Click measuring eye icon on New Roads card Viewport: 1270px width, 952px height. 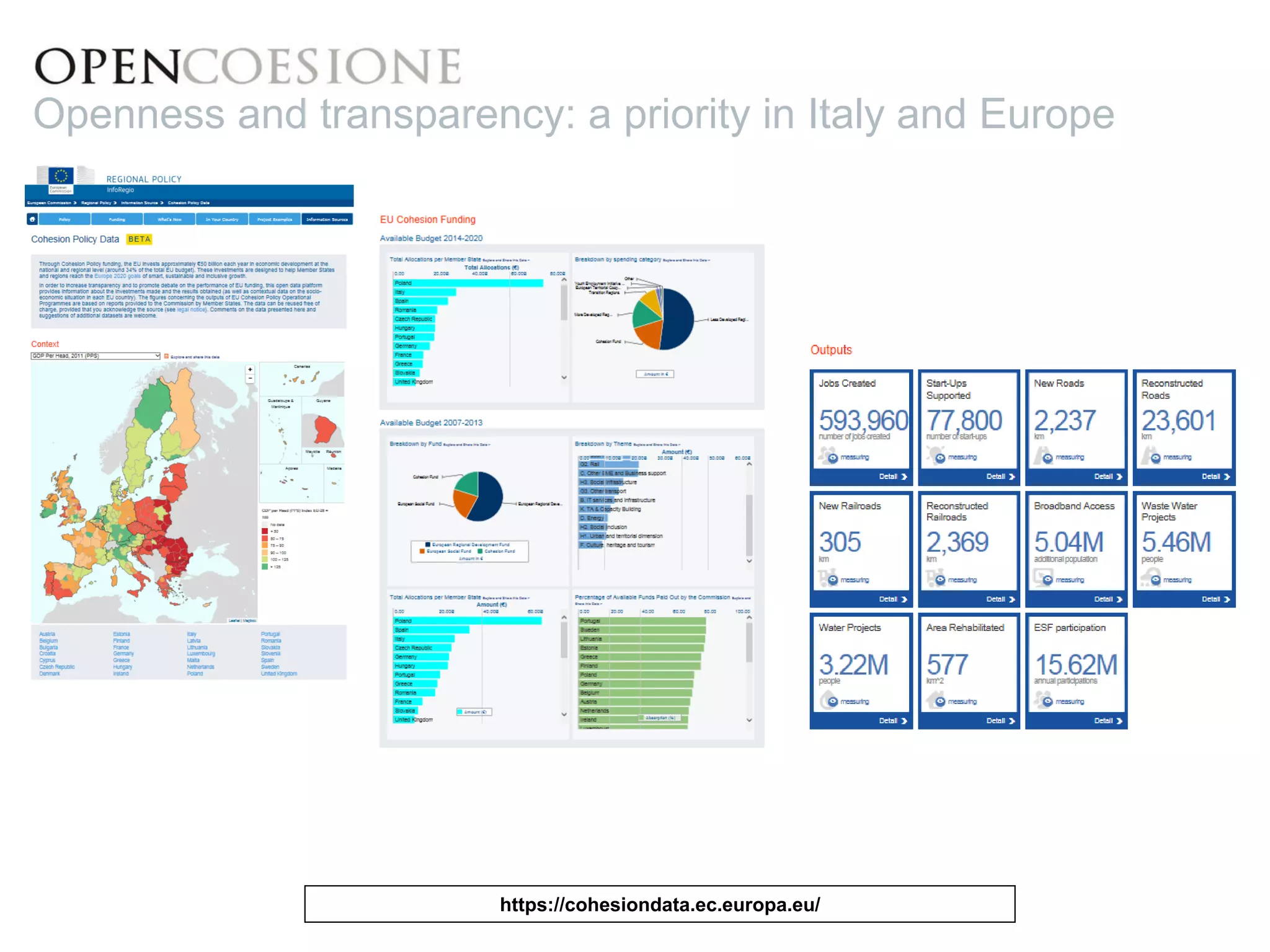tap(1047, 458)
